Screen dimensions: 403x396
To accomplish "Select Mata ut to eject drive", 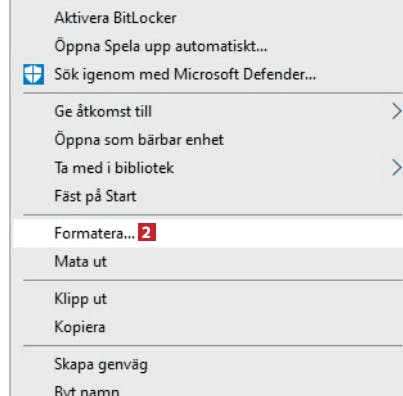I will pyautogui.click(x=81, y=261).
